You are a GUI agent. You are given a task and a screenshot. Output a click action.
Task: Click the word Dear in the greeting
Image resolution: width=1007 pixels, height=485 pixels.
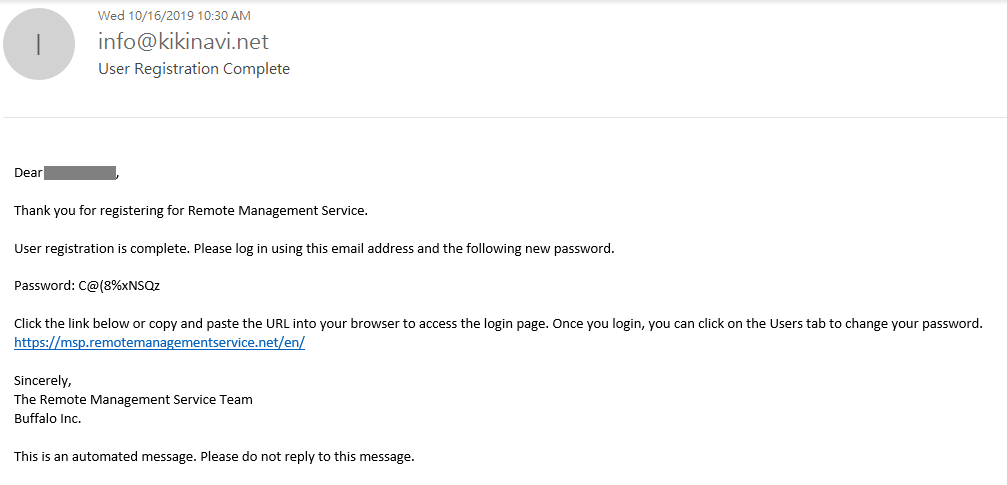(28, 173)
